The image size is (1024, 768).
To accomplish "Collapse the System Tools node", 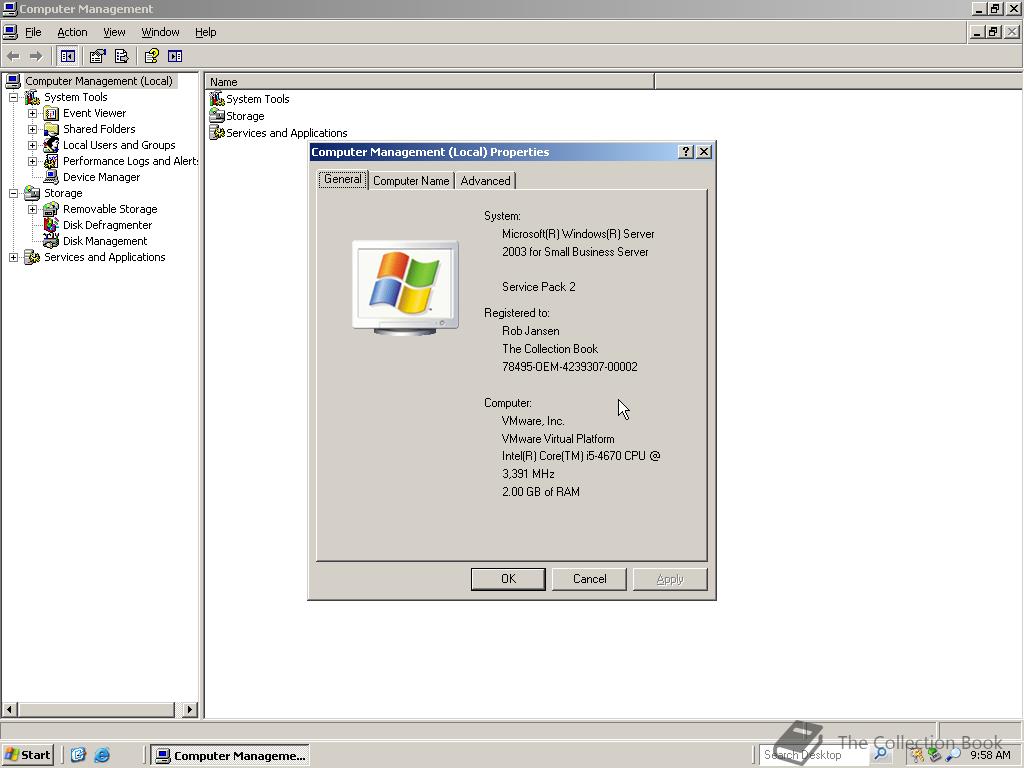I will point(14,97).
